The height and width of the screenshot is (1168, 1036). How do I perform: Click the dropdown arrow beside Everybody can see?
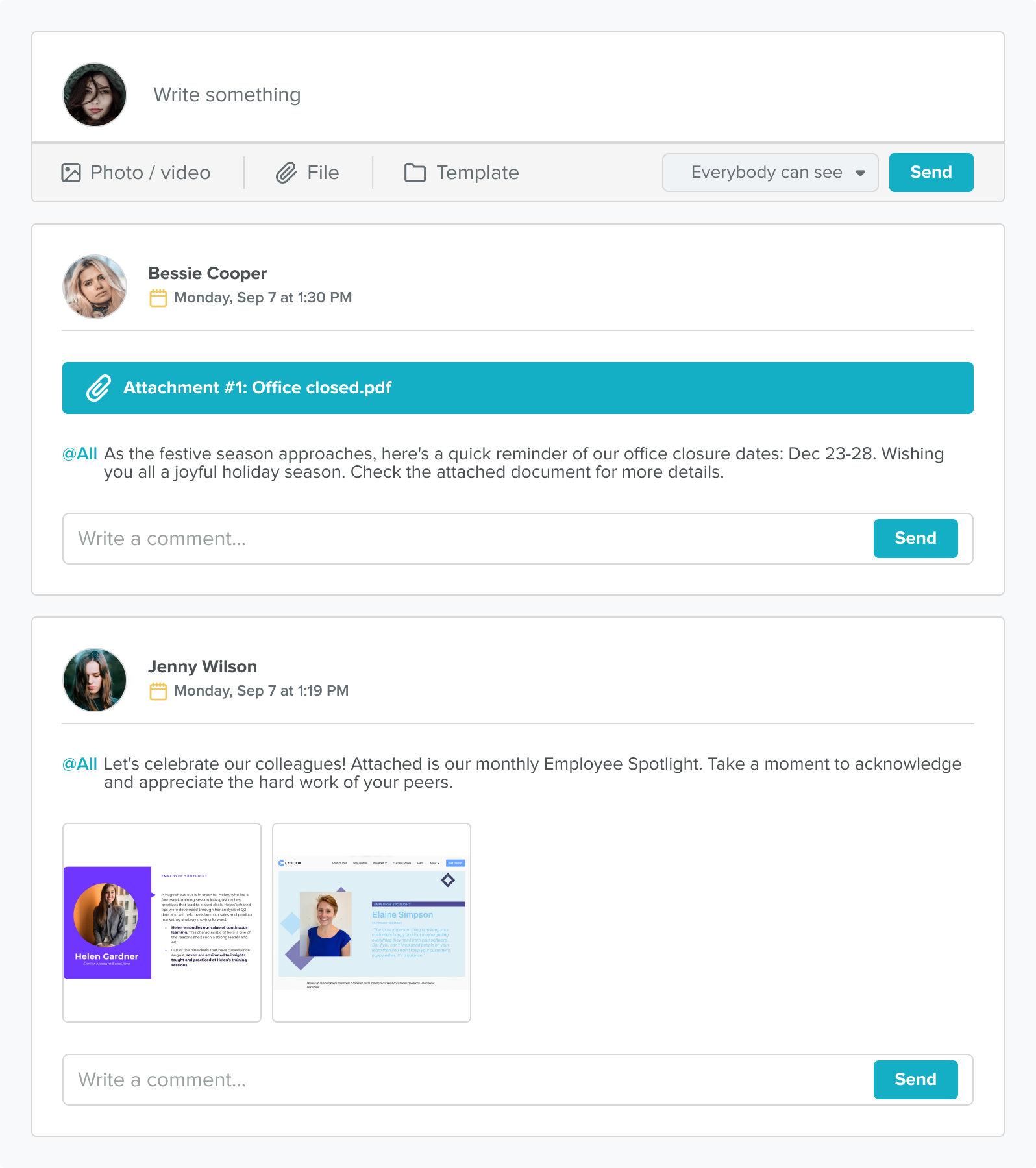pyautogui.click(x=860, y=173)
